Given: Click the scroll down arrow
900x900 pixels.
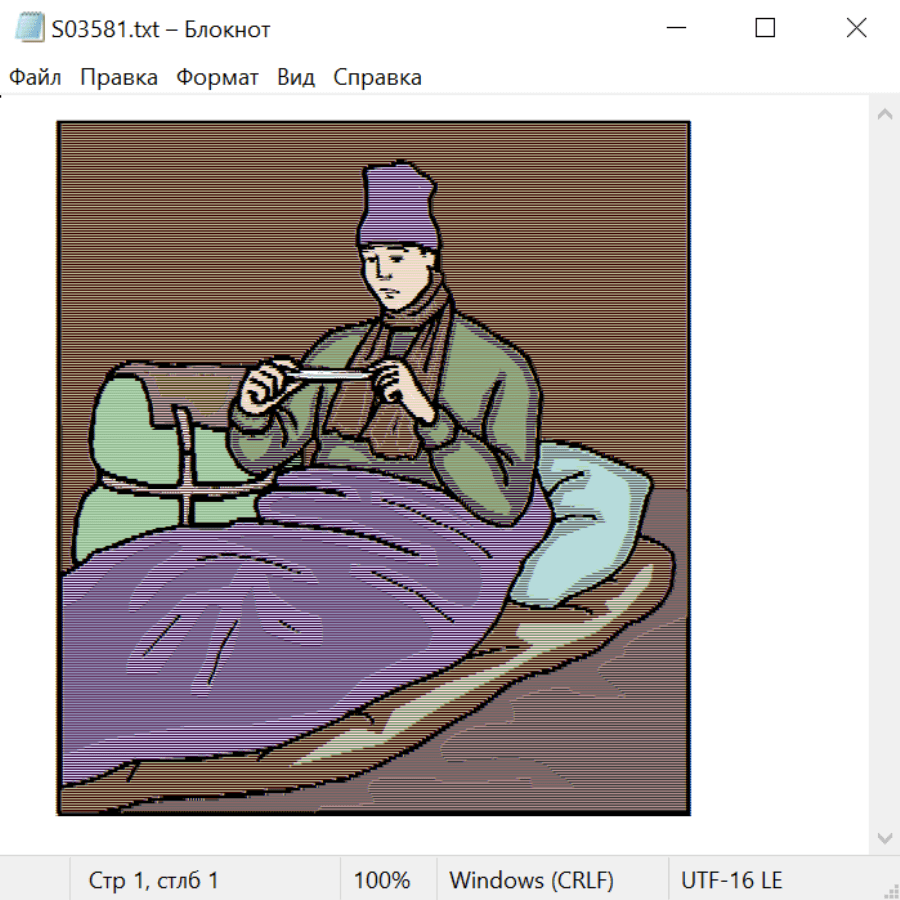Looking at the screenshot, I should tap(885, 839).
